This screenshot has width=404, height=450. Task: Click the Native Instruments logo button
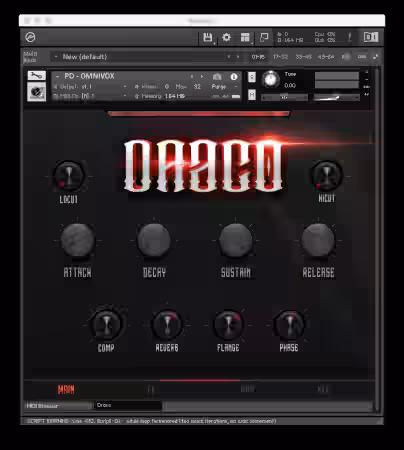[371, 37]
